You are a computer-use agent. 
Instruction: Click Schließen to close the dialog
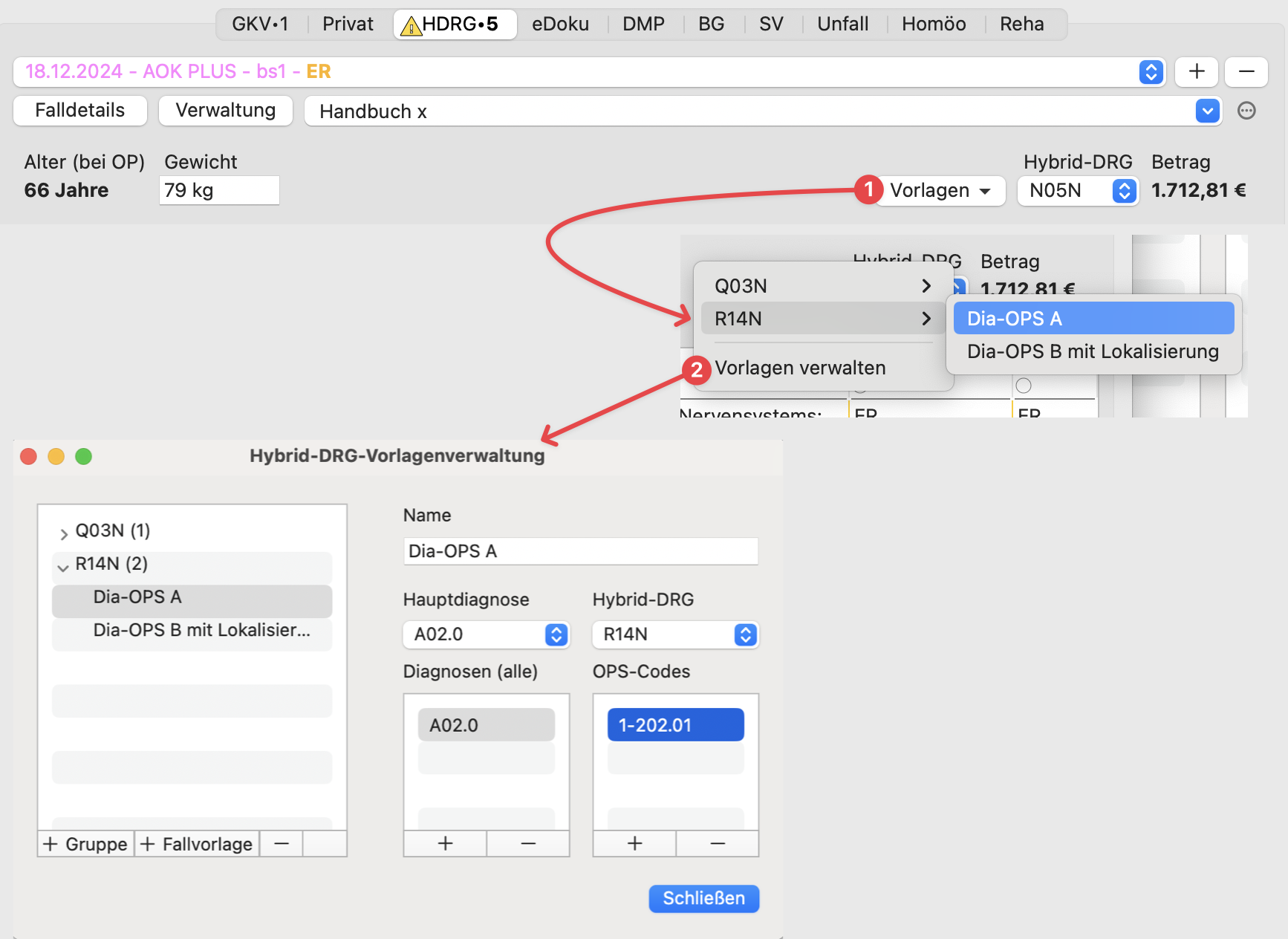click(x=704, y=899)
